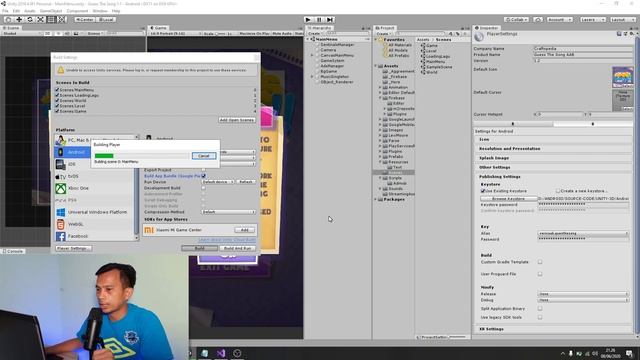Switch to the Scene tab

coord(11,28)
